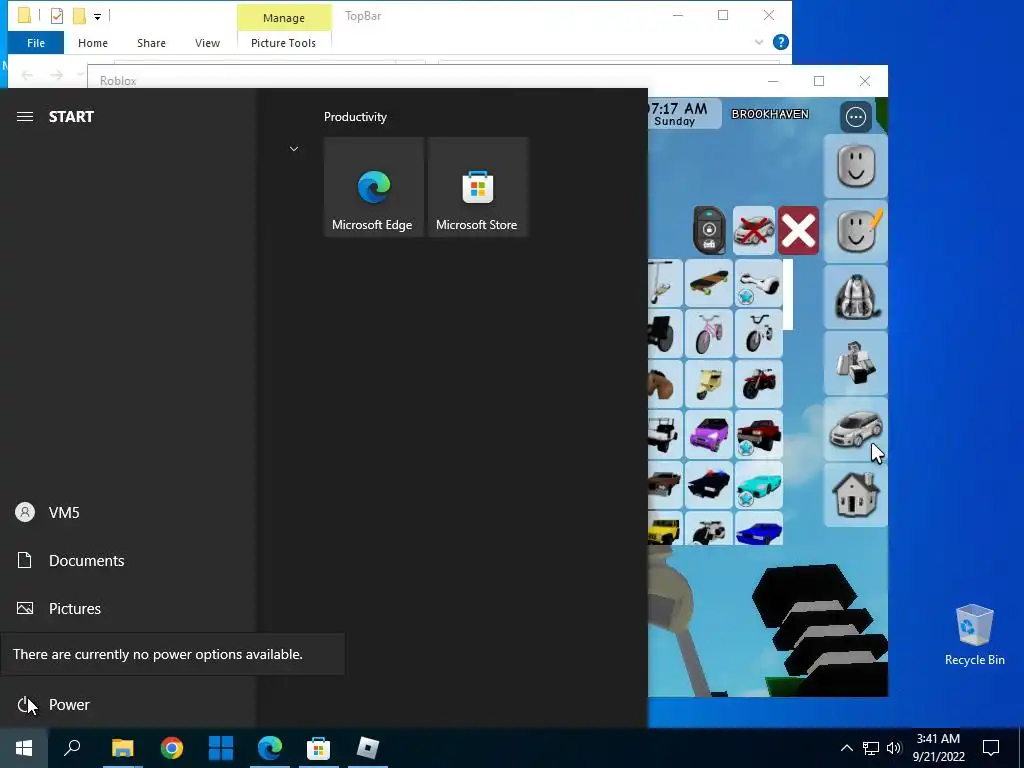1024x768 pixels.
Task: Go back in File Explorer
Action: click(x=27, y=76)
